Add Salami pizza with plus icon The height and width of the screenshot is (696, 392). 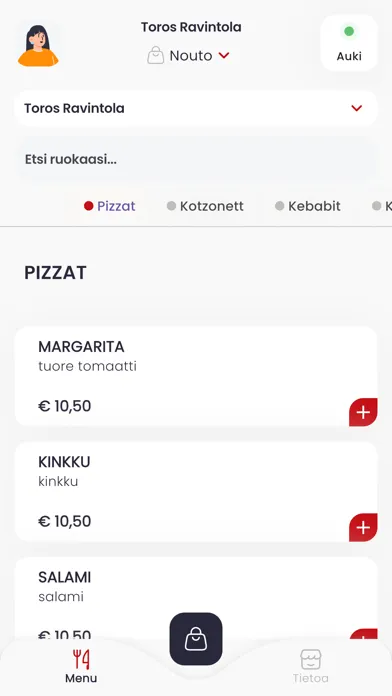pos(364,634)
